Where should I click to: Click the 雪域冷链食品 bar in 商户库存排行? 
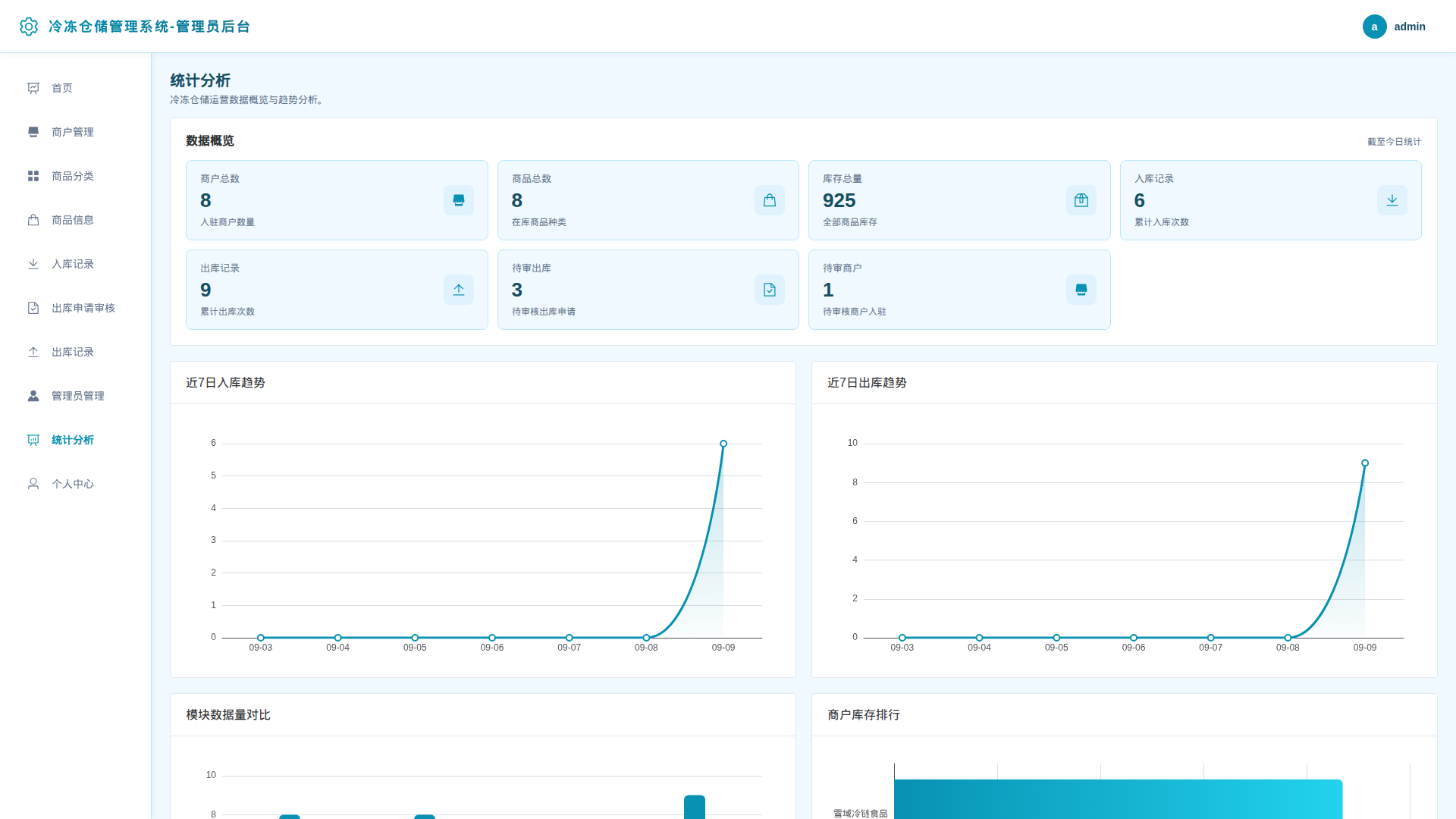[x=1119, y=799]
